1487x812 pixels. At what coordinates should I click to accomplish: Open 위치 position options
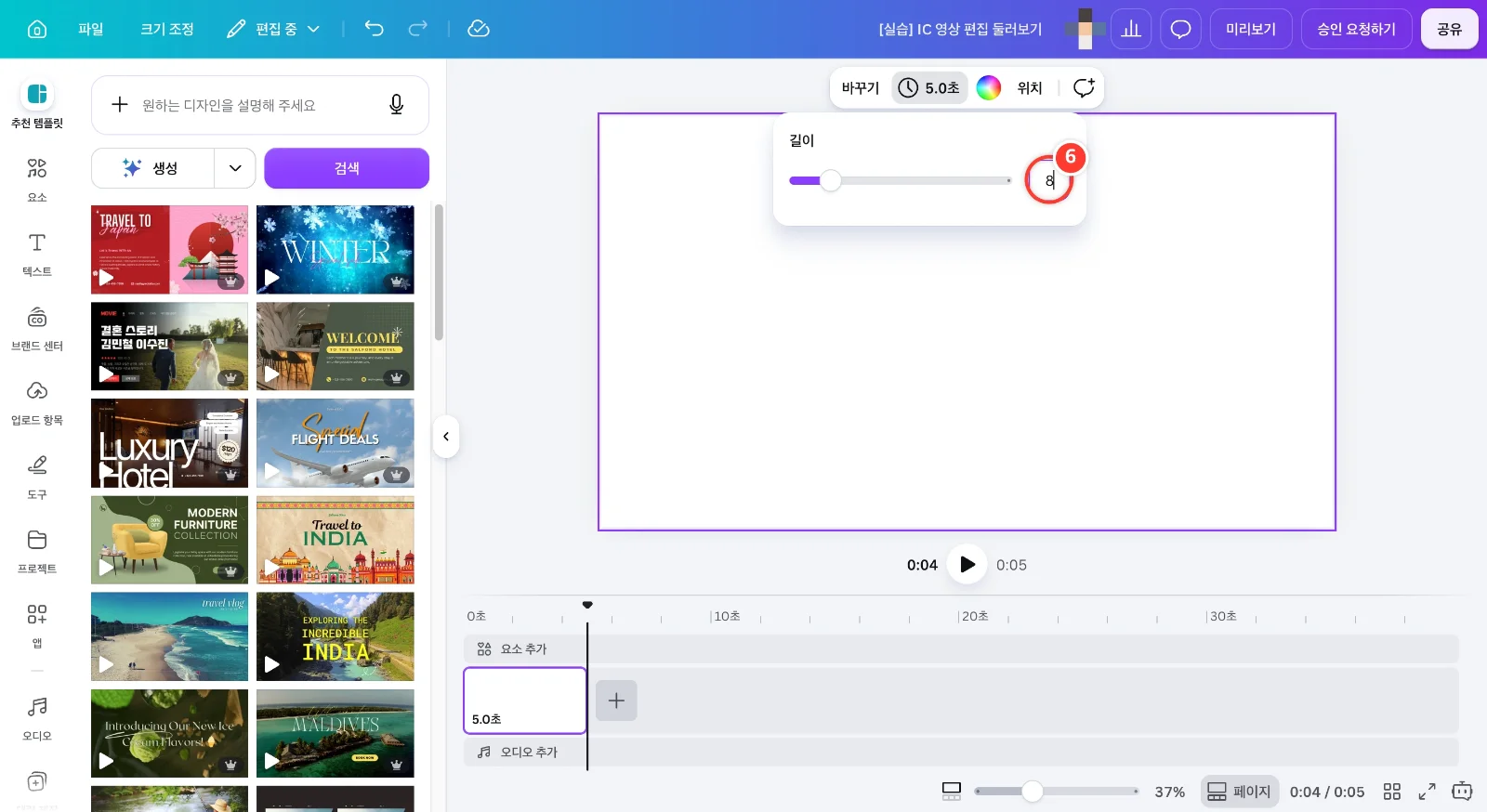click(x=1030, y=87)
